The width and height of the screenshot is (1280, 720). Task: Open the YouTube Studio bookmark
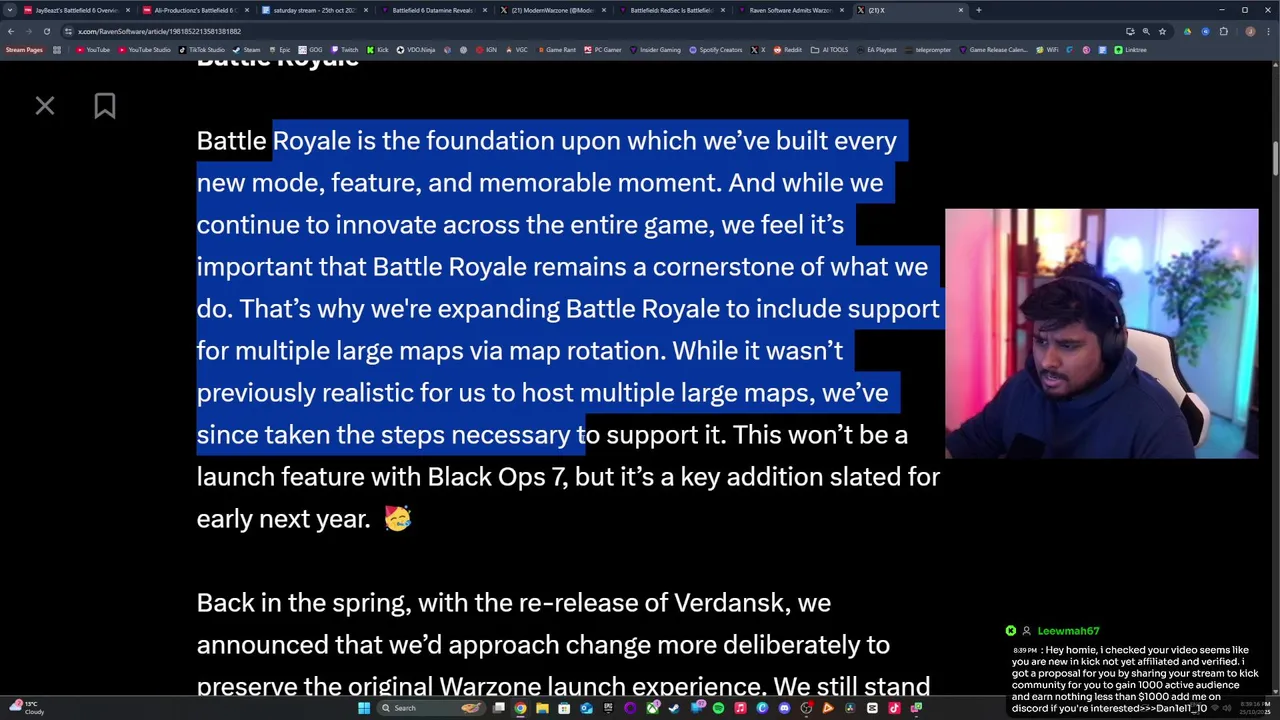click(145, 50)
